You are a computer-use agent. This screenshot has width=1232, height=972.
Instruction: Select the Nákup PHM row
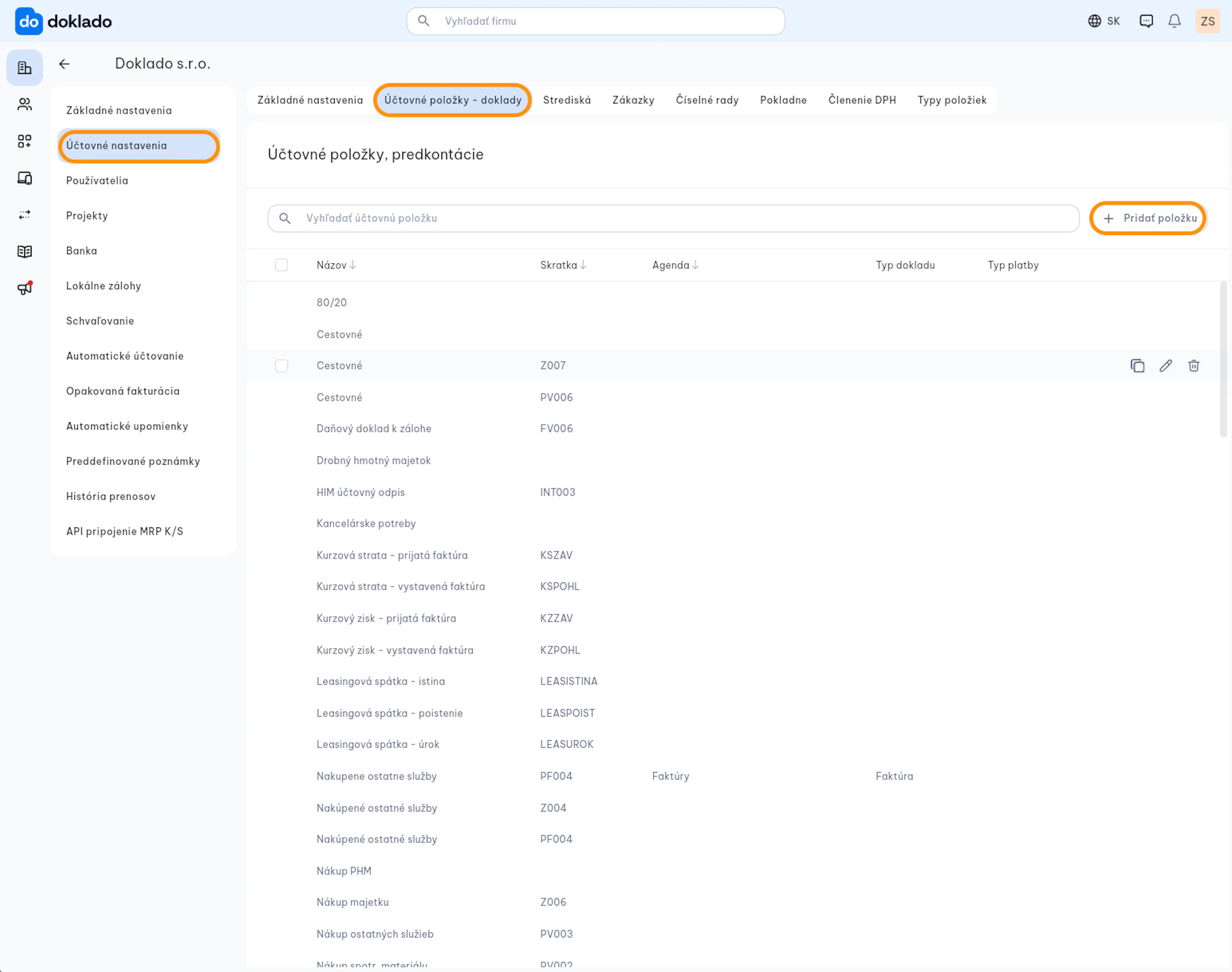733,871
